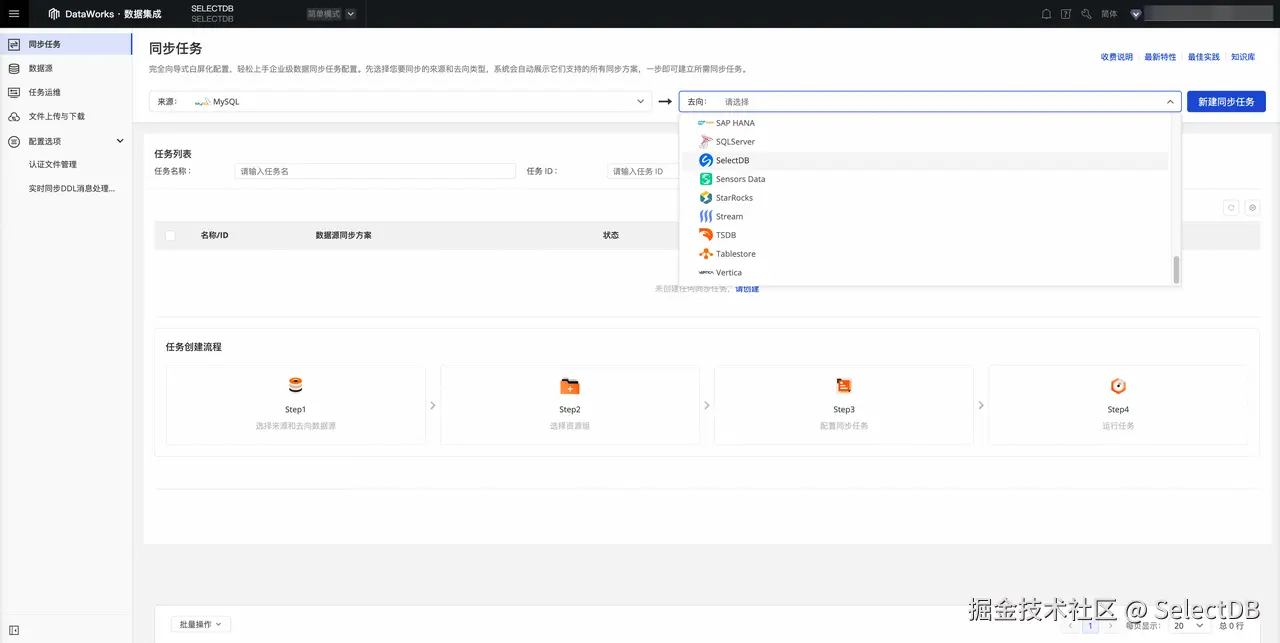Viewport: 1280px width, 643px height.
Task: Click the 状态 column header
Action: tap(611, 235)
